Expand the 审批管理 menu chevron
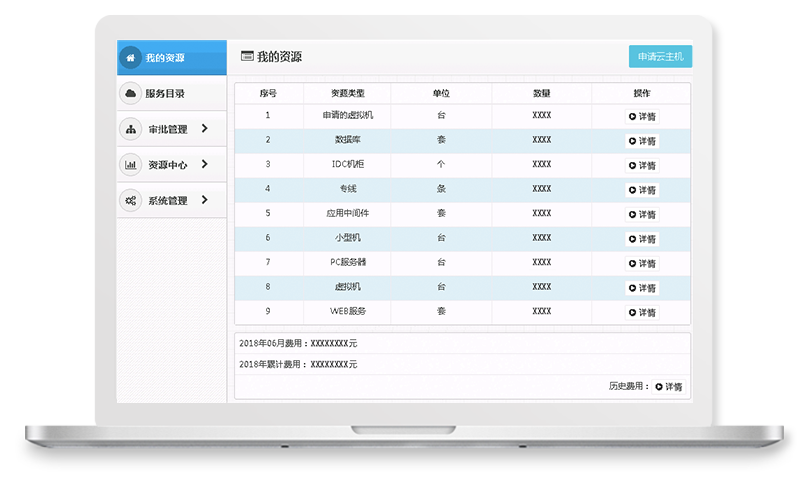The image size is (808, 495). tap(205, 128)
